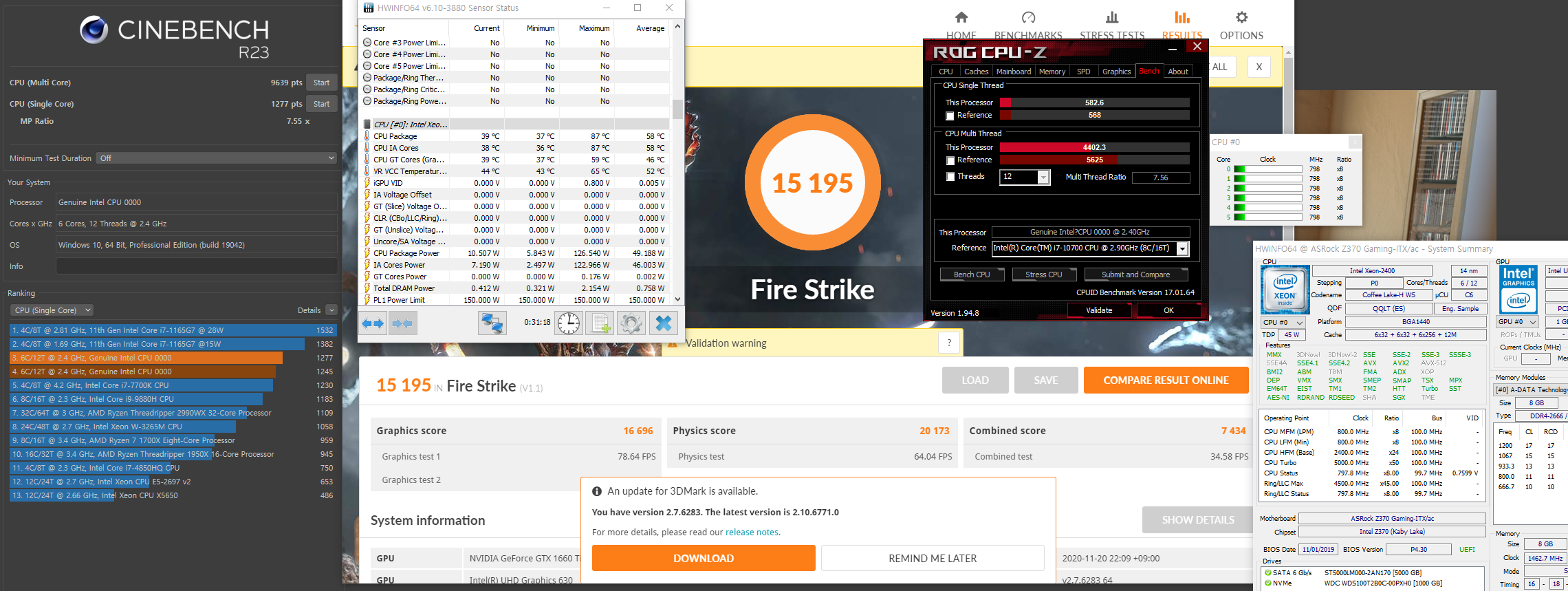Click COMPARE RESULT ONLINE in 3DMark

1166,380
